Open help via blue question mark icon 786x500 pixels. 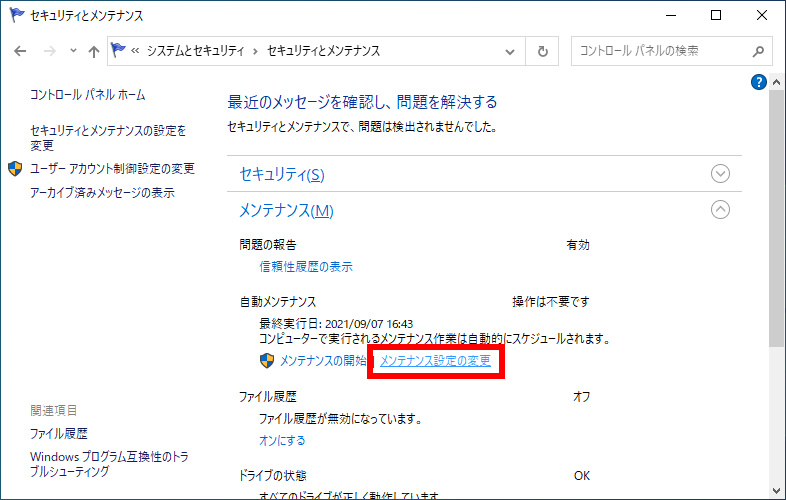(x=758, y=82)
